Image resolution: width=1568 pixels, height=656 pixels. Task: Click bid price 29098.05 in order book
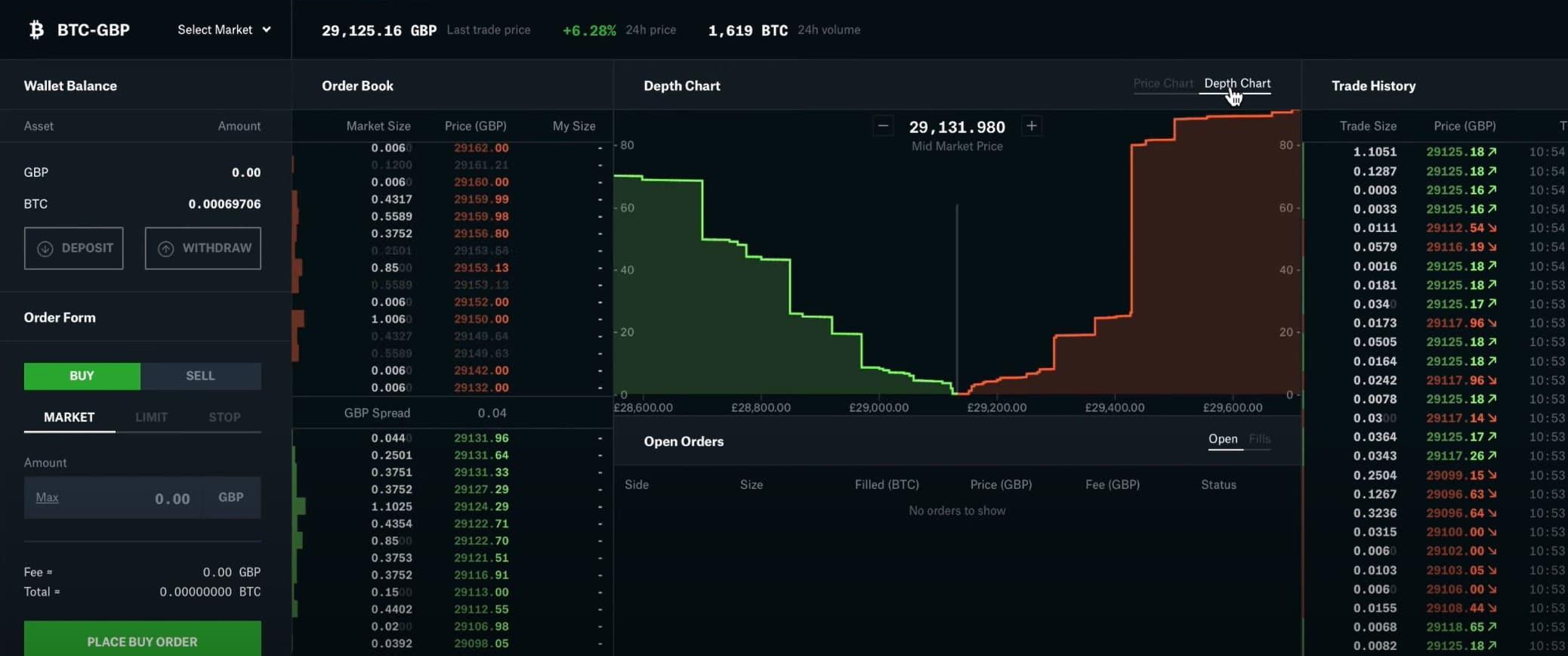point(481,644)
